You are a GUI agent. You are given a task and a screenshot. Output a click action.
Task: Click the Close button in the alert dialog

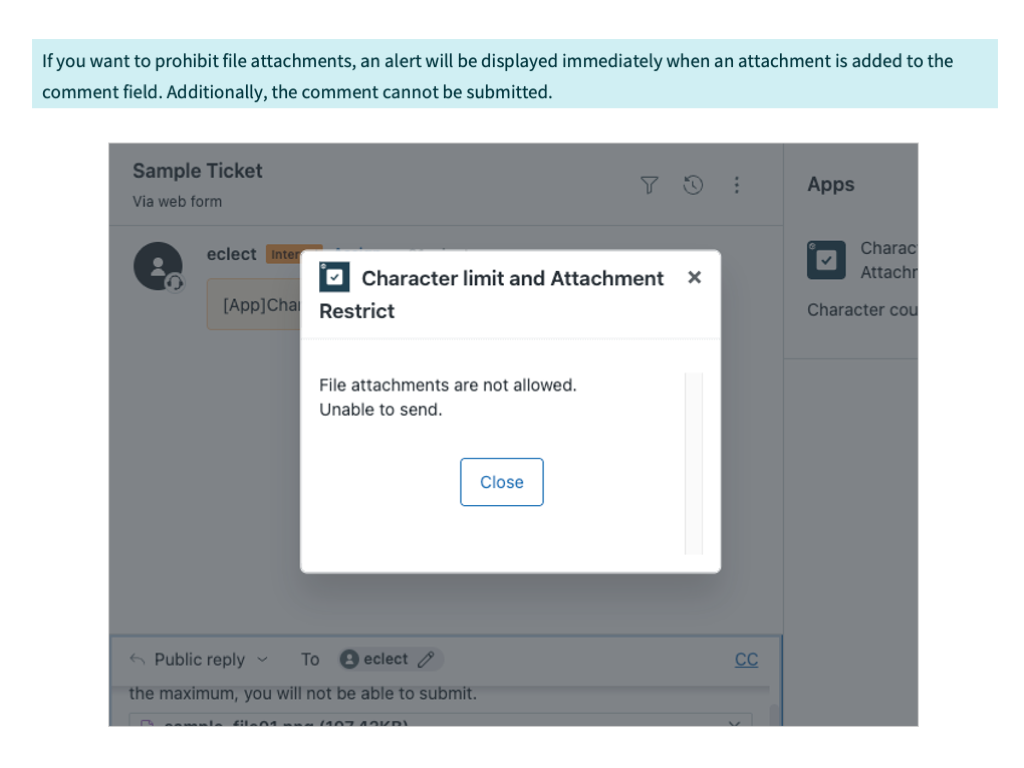501,481
